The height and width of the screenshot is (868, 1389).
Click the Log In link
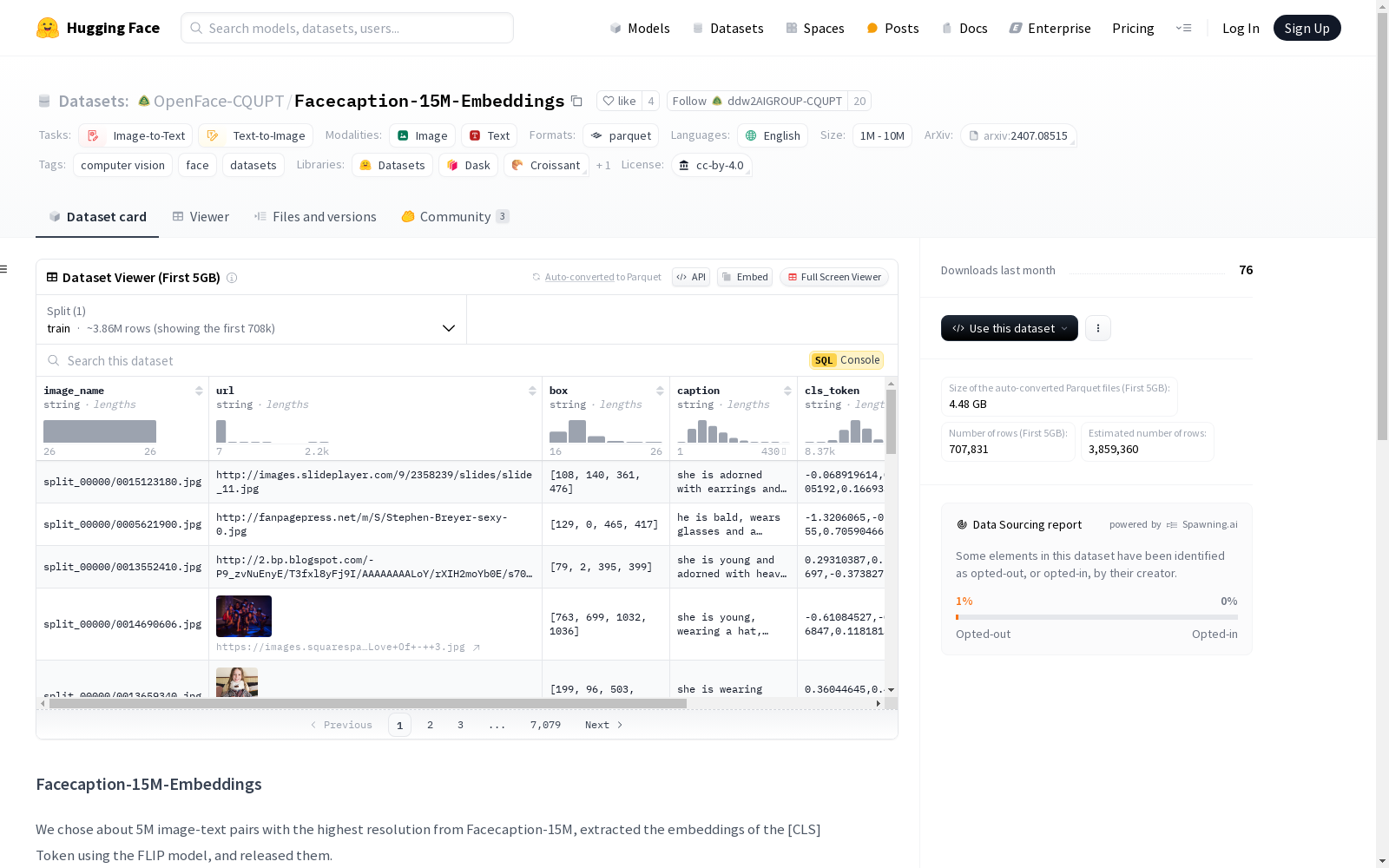pos(1241,28)
